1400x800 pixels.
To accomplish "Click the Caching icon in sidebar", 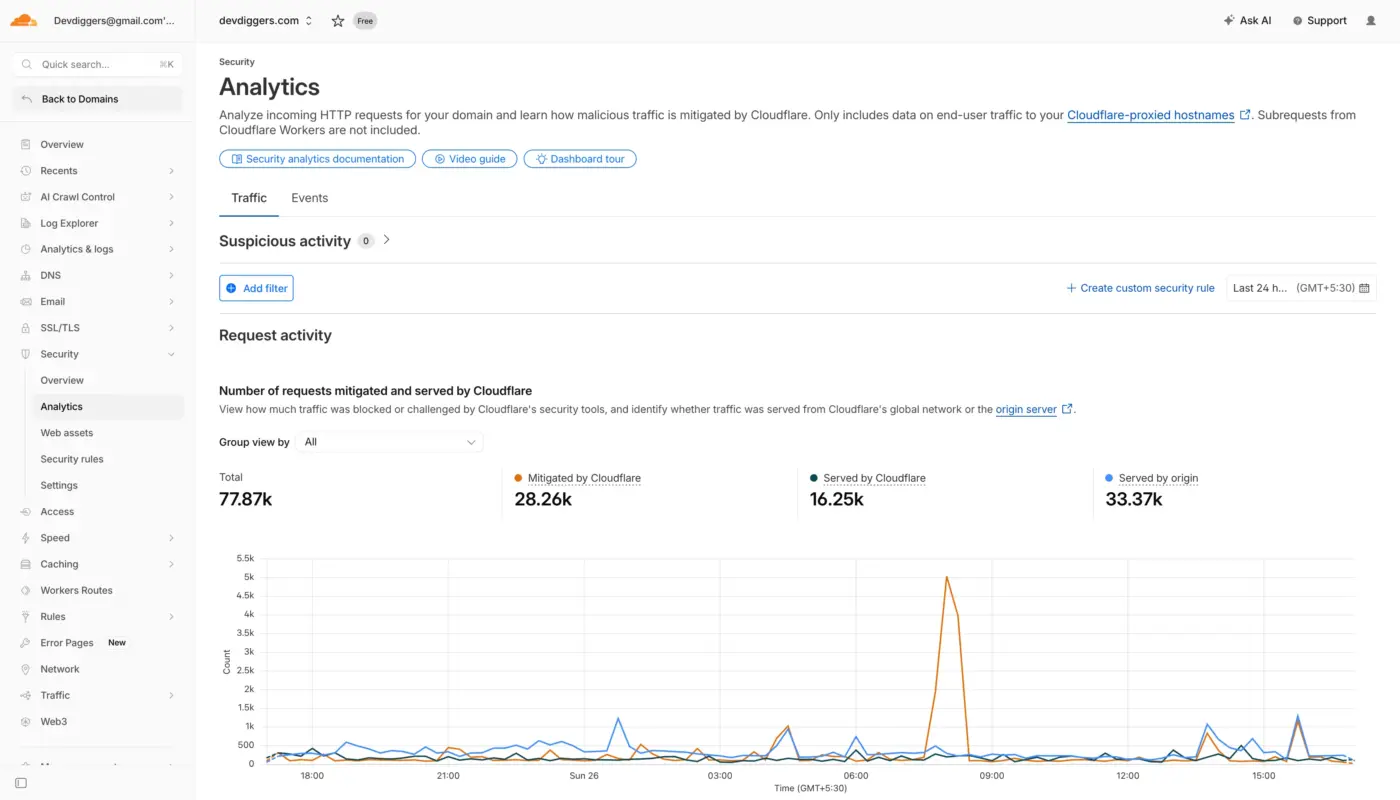I will pos(26,564).
